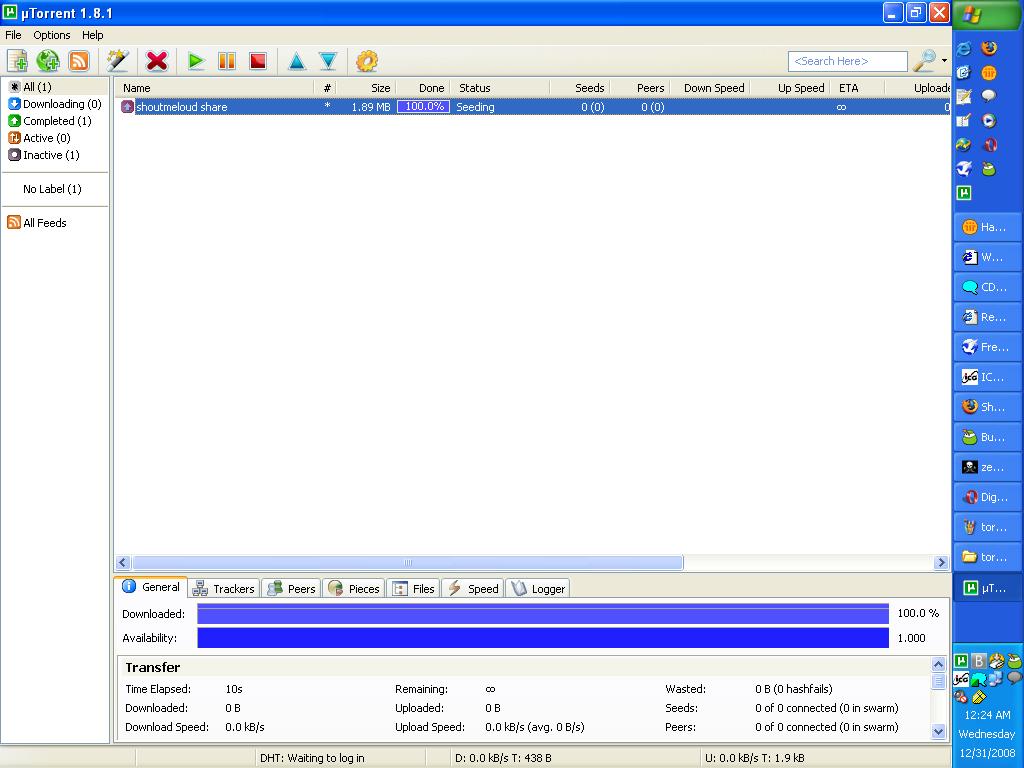Open the File menu

(x=13, y=35)
